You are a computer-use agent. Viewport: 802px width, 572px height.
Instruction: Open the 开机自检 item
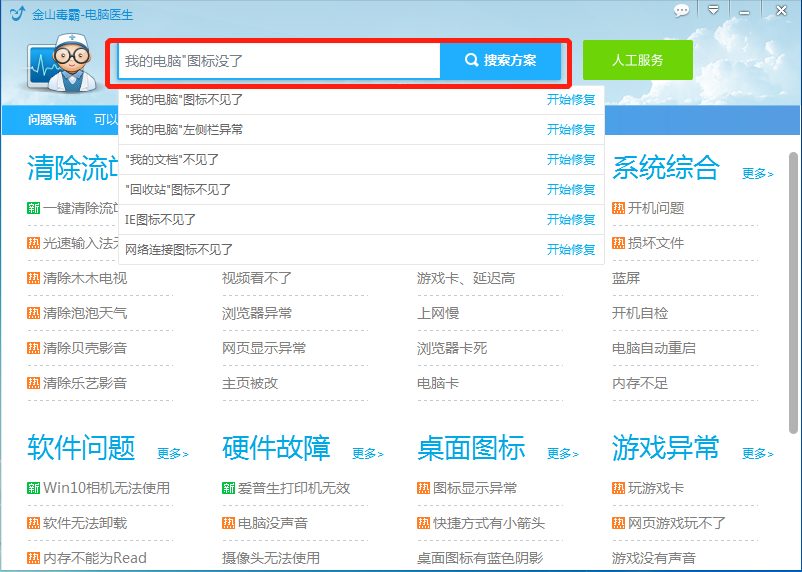[x=640, y=313]
